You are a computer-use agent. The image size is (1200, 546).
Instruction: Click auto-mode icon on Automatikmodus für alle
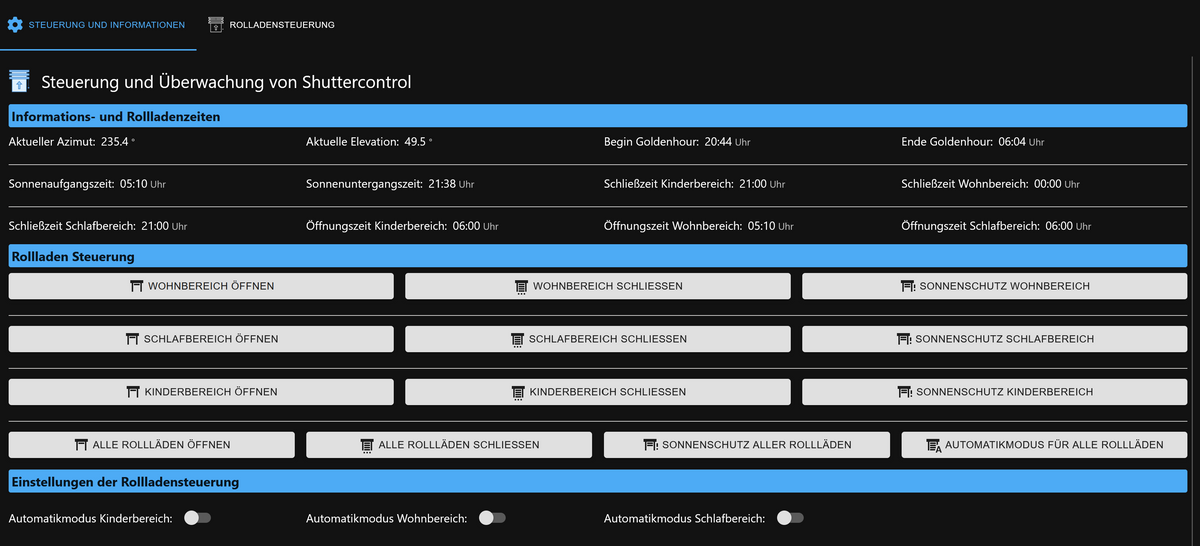click(933, 445)
